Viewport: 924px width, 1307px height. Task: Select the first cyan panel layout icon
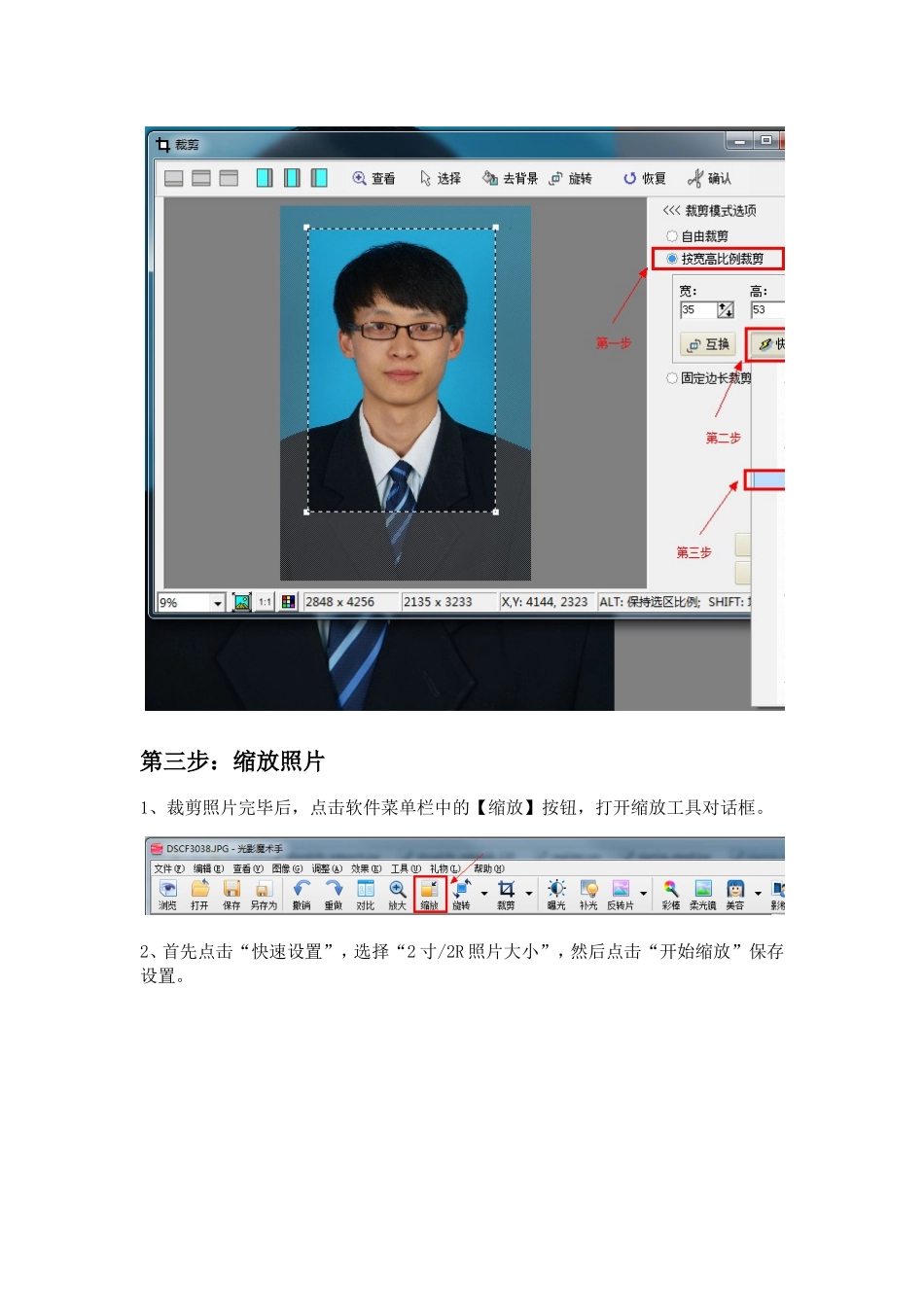[265, 178]
